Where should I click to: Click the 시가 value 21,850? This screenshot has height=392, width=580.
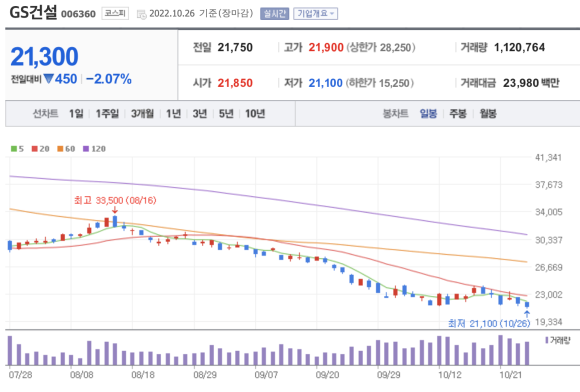[235, 83]
